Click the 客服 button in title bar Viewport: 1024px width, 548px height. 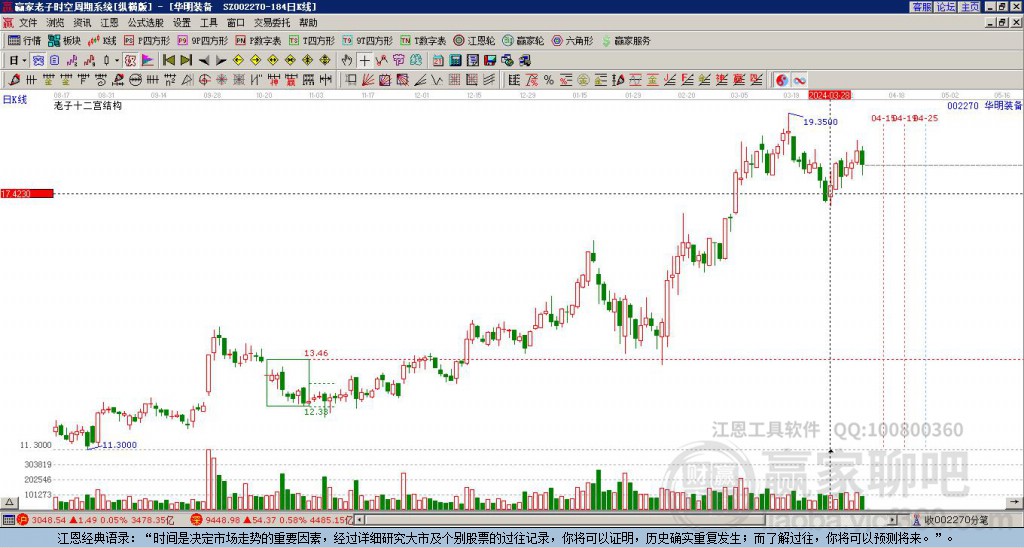[921, 7]
